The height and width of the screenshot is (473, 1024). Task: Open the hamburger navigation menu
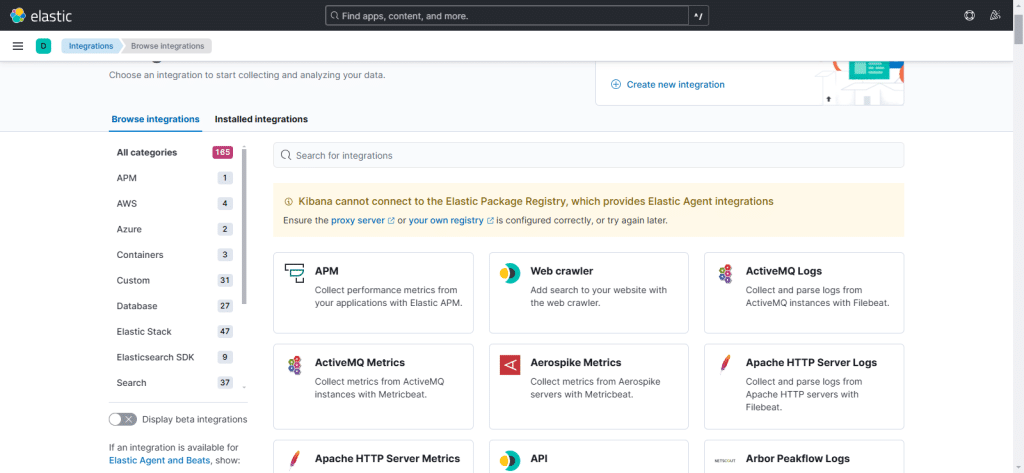[18, 46]
